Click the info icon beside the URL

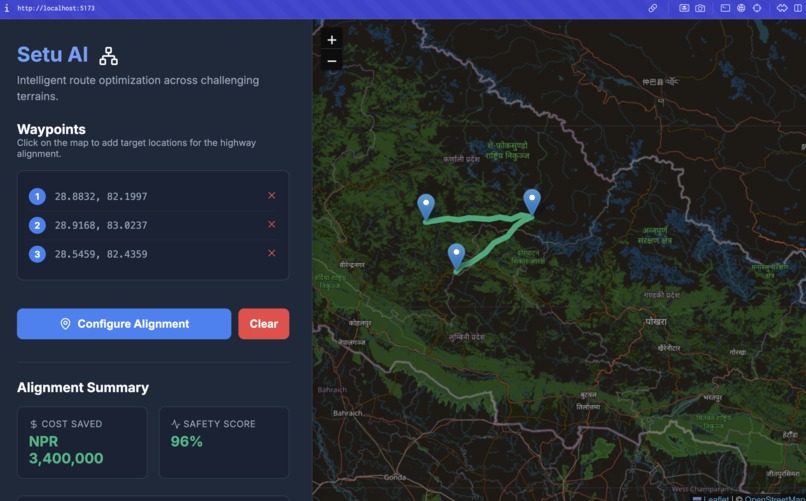point(7,8)
